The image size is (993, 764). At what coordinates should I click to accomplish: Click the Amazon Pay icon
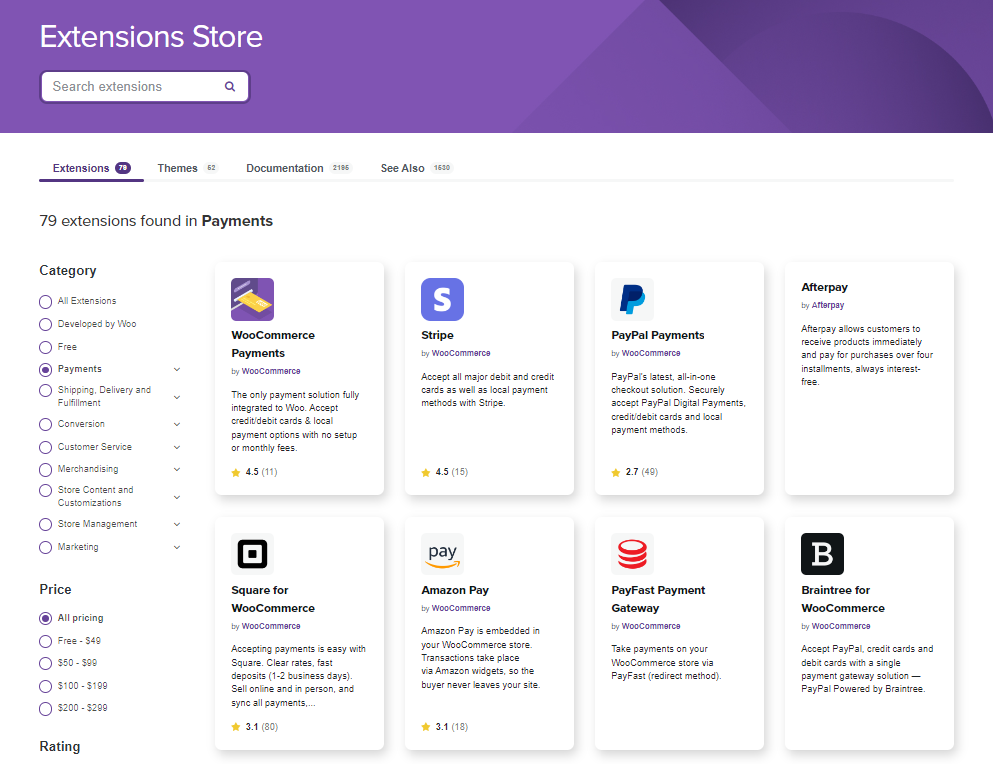click(442, 553)
